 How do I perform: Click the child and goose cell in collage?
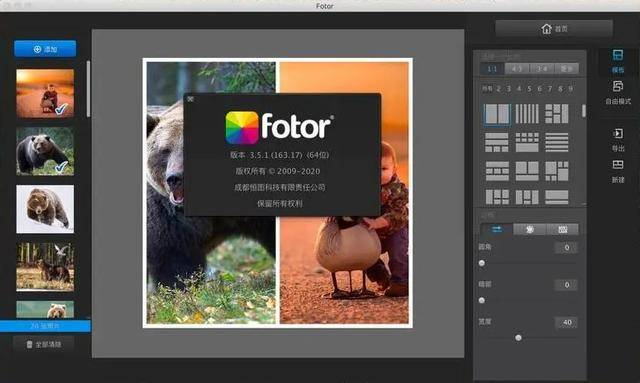pos(344,193)
